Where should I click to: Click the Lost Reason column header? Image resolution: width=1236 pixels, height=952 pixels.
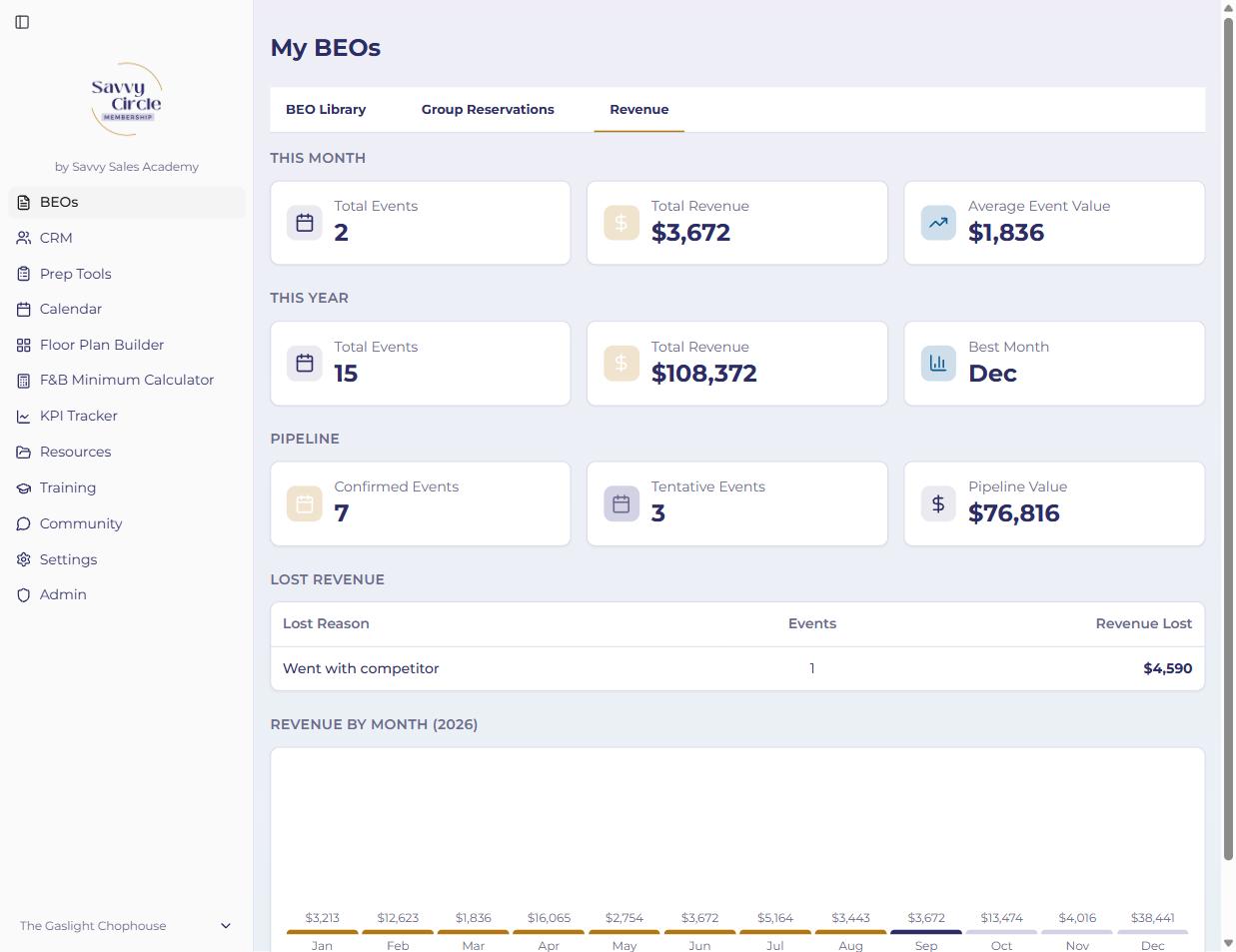point(326,623)
